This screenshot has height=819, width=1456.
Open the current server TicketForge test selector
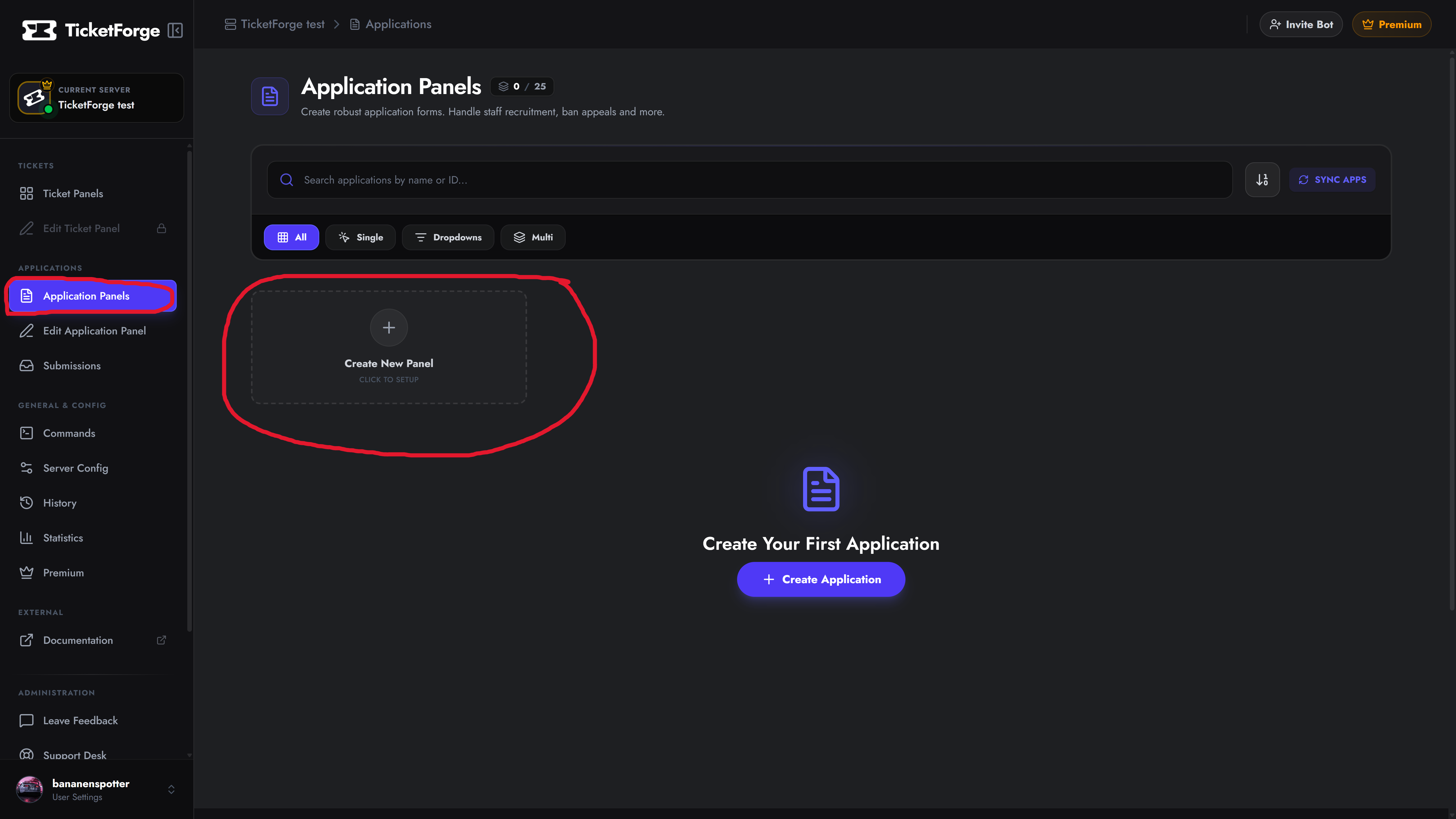[x=97, y=98]
